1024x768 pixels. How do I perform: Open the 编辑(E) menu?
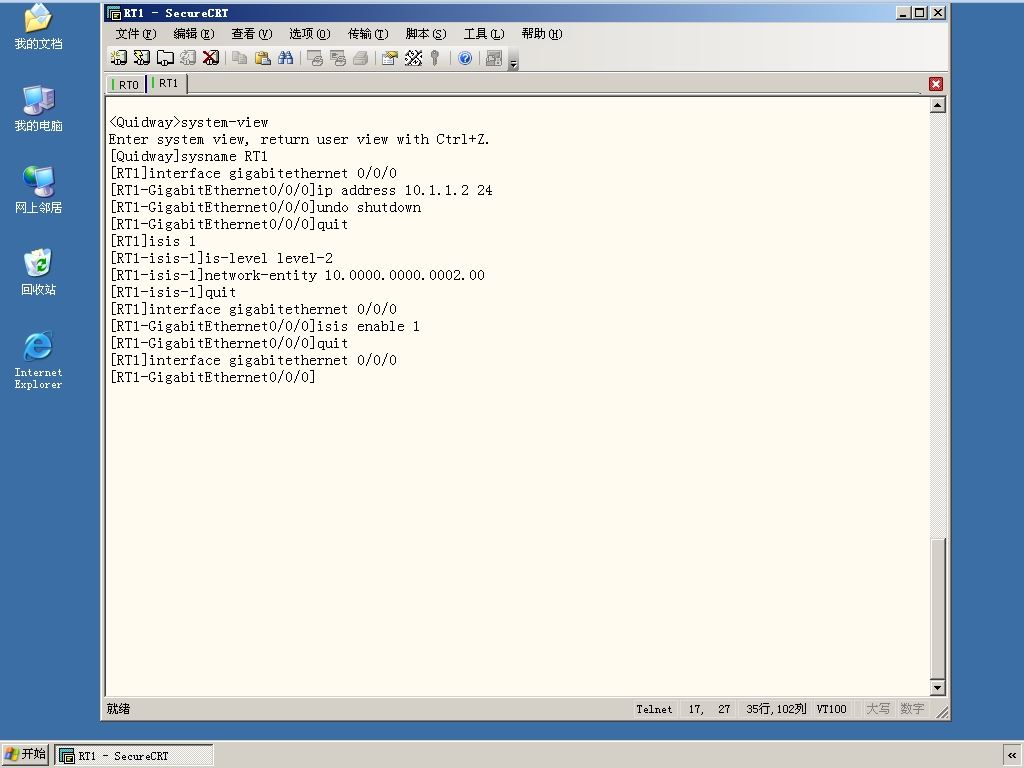(x=193, y=34)
